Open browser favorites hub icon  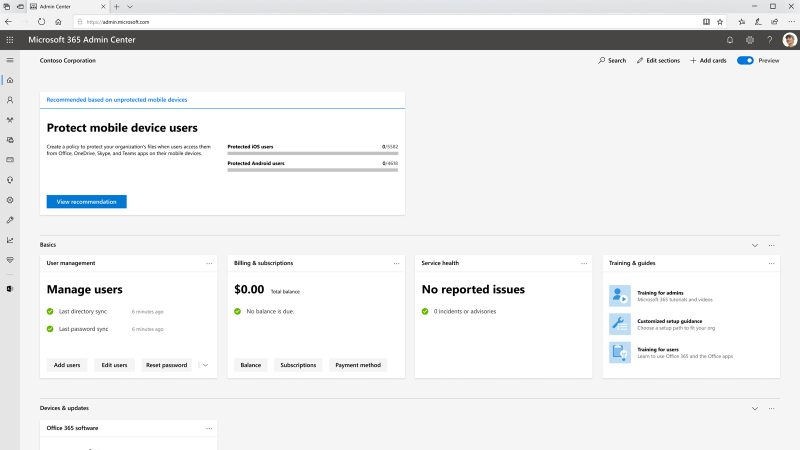741,22
